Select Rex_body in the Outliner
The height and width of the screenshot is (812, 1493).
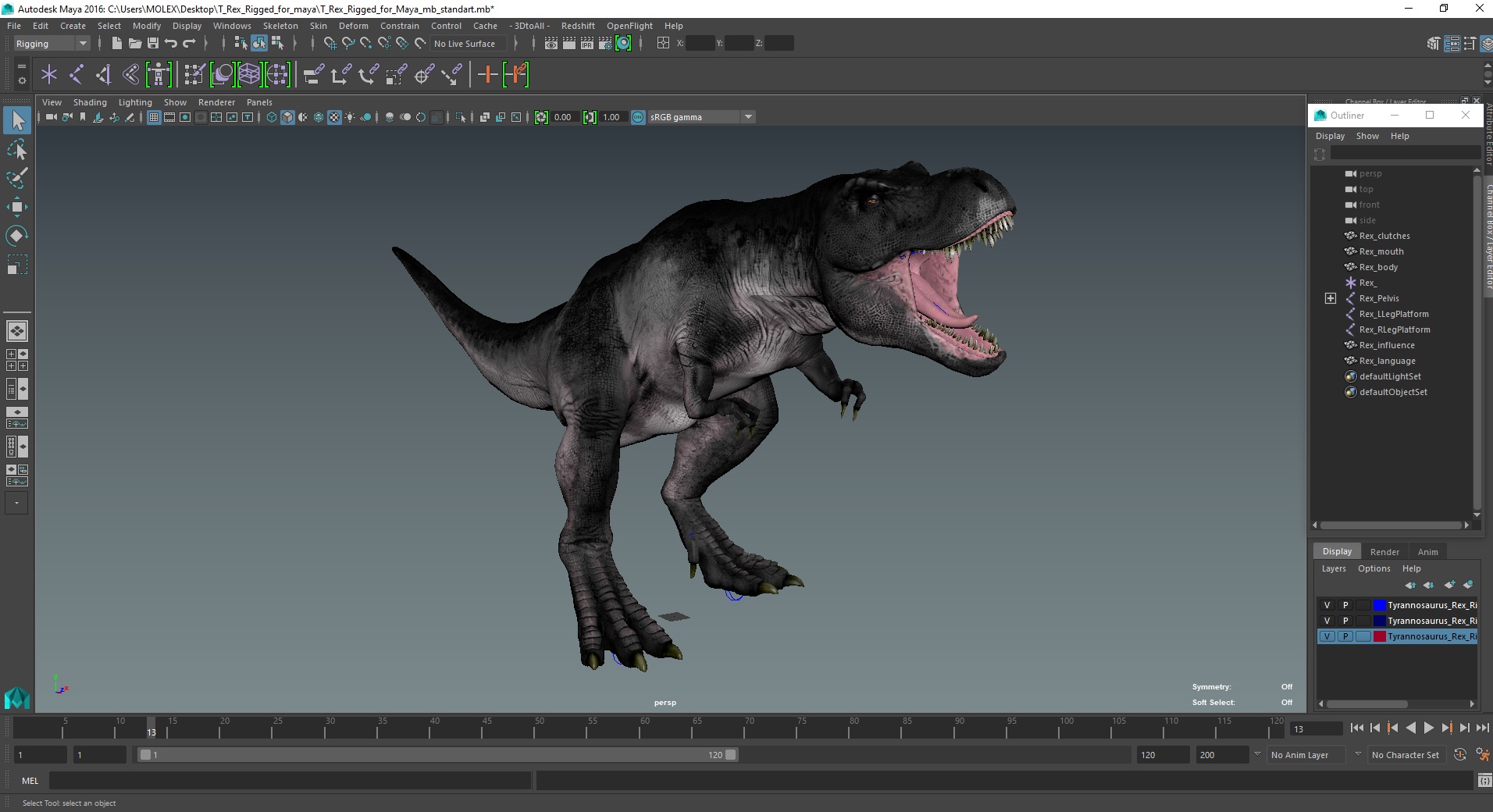1378,267
